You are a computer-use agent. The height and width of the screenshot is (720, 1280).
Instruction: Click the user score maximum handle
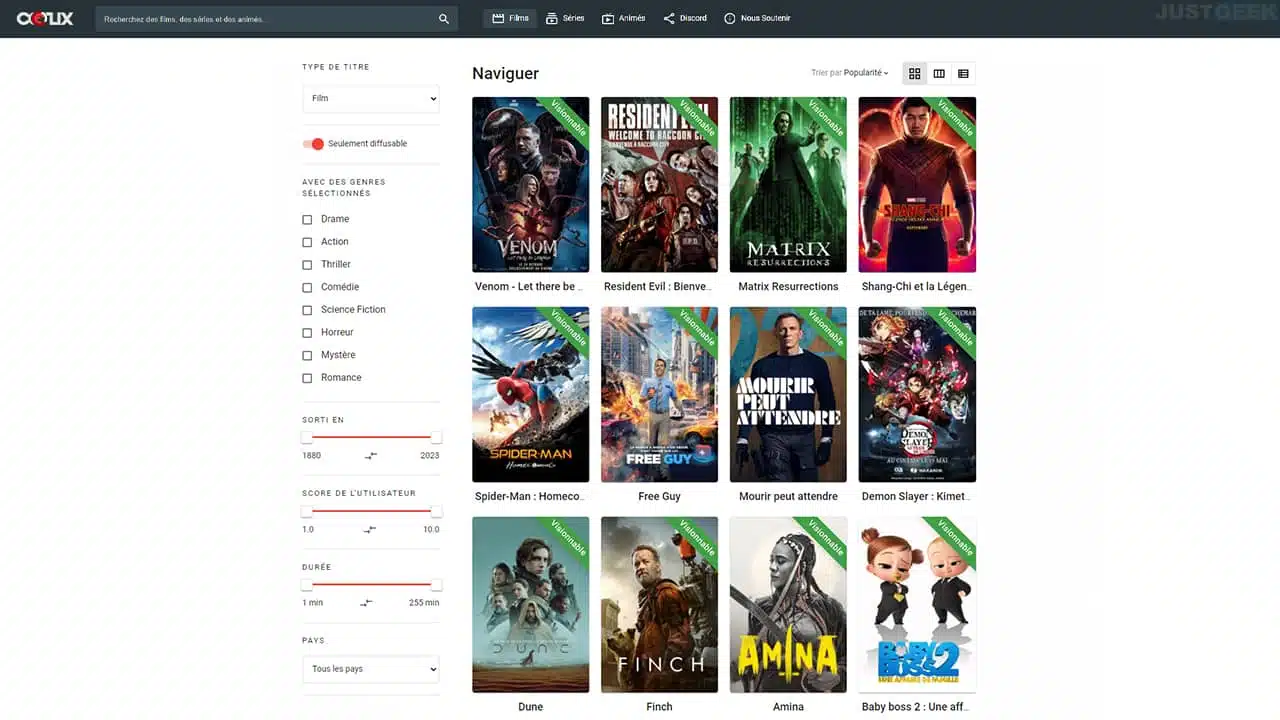click(x=436, y=511)
